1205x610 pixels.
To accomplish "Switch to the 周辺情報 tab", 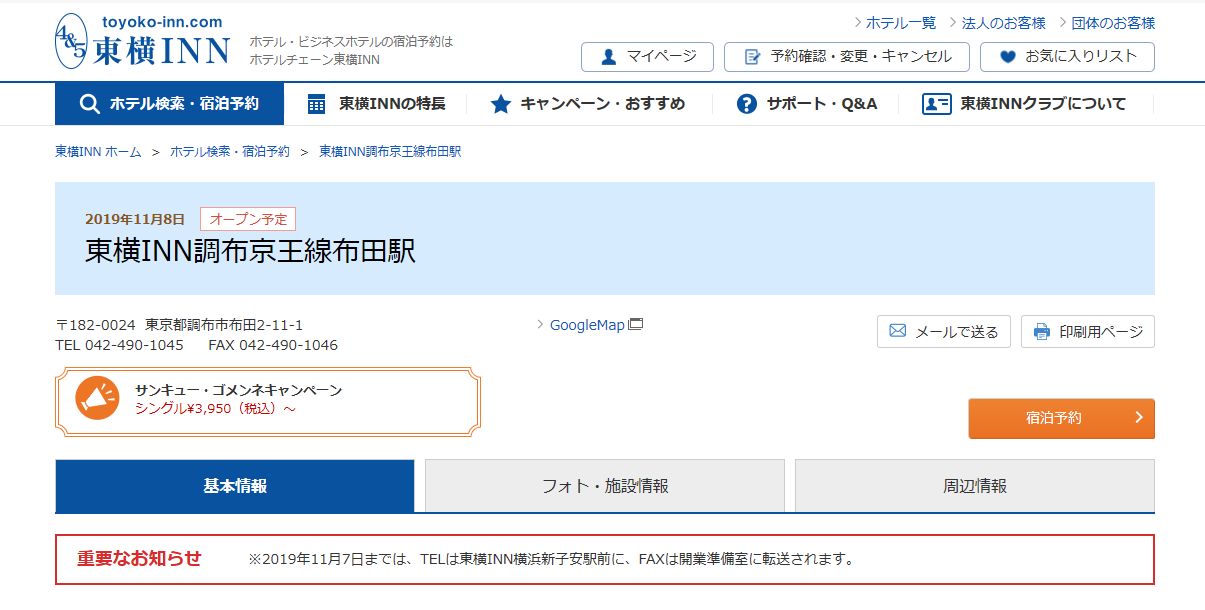I will (x=975, y=486).
